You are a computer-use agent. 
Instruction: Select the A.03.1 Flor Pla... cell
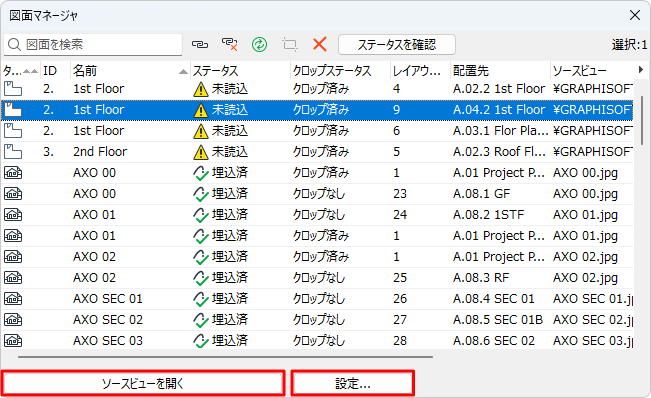500,131
